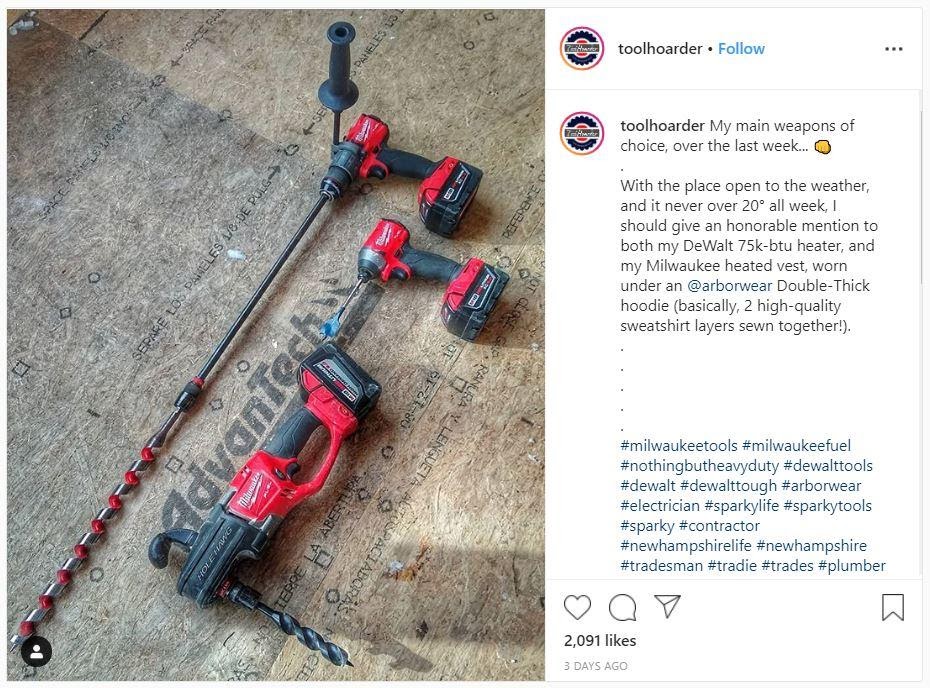
Task: Open comments via speech bubble icon
Action: (622, 607)
